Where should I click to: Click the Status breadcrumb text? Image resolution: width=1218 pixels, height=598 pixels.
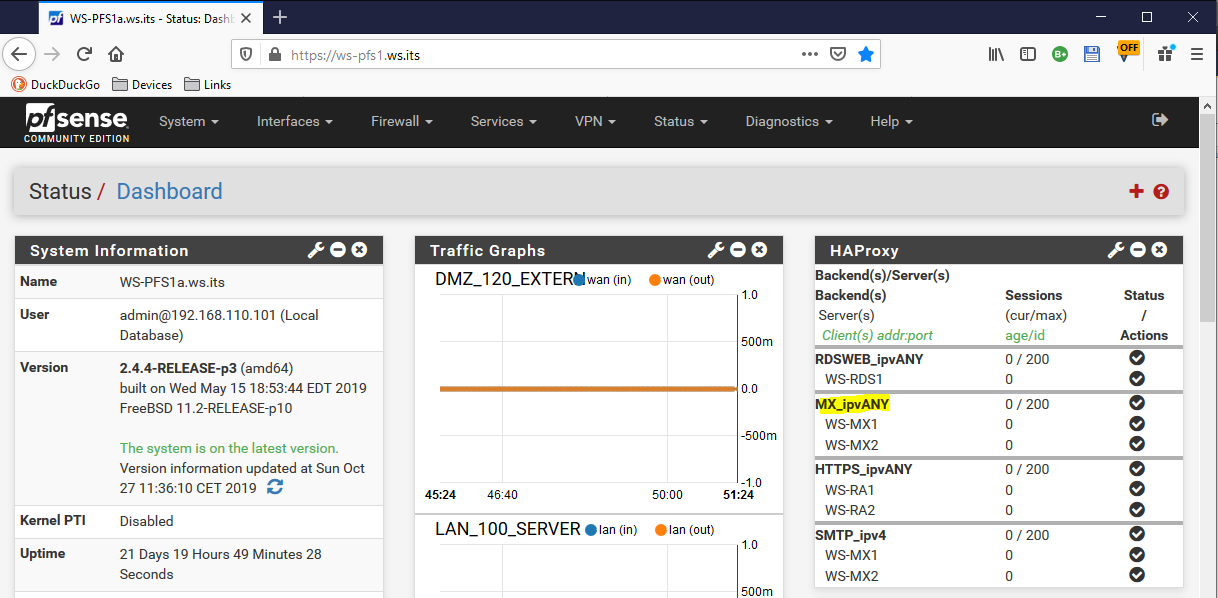pyautogui.click(x=60, y=191)
